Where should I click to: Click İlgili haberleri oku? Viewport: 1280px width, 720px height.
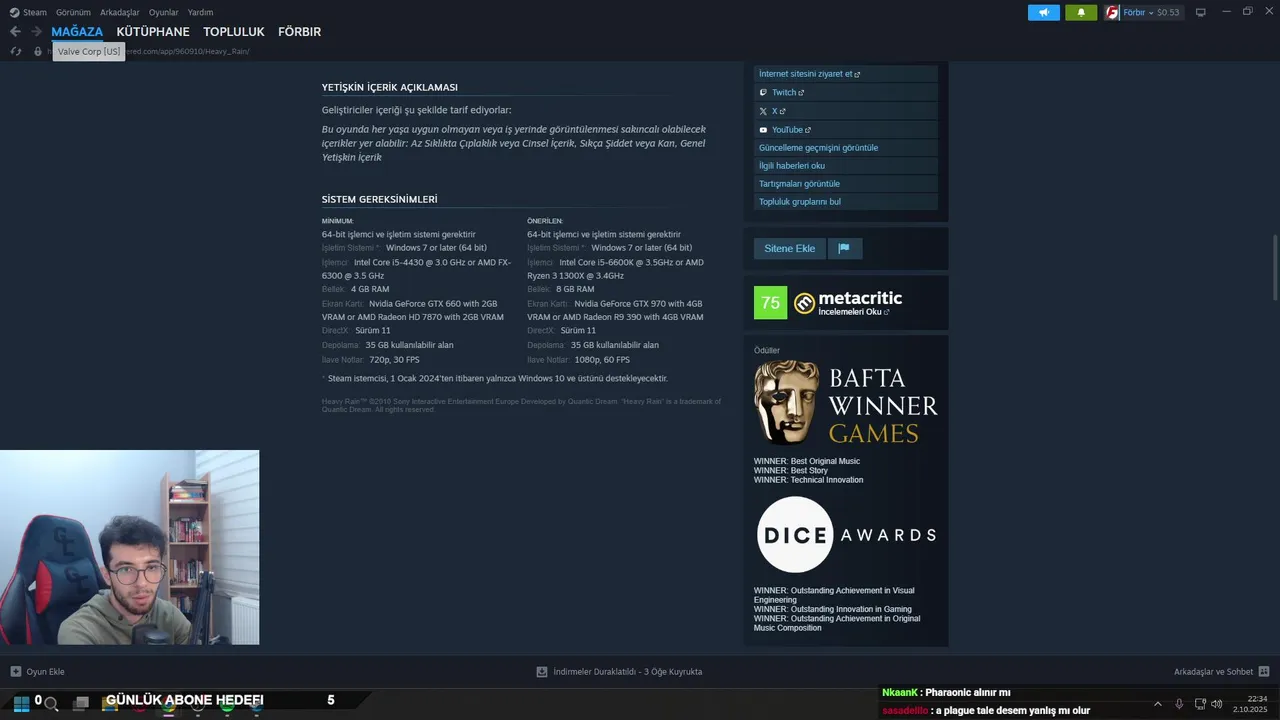pyautogui.click(x=845, y=166)
